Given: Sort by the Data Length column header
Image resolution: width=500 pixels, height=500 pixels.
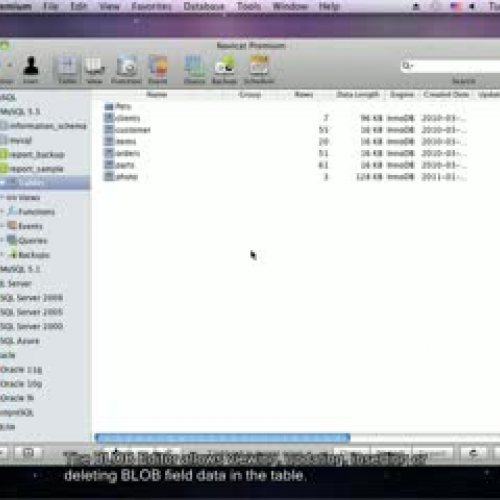Looking at the screenshot, I should [358, 95].
